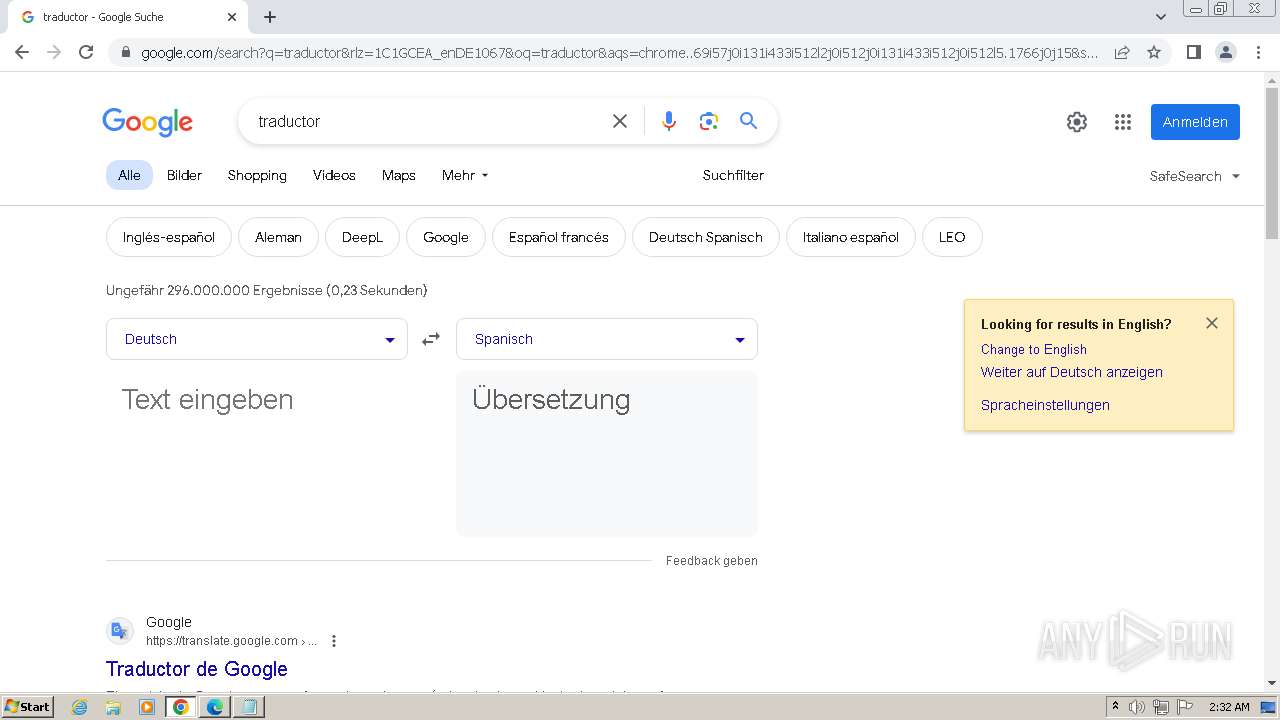1280x720 pixels.
Task: Open the Windows Start menu
Action: 27,707
